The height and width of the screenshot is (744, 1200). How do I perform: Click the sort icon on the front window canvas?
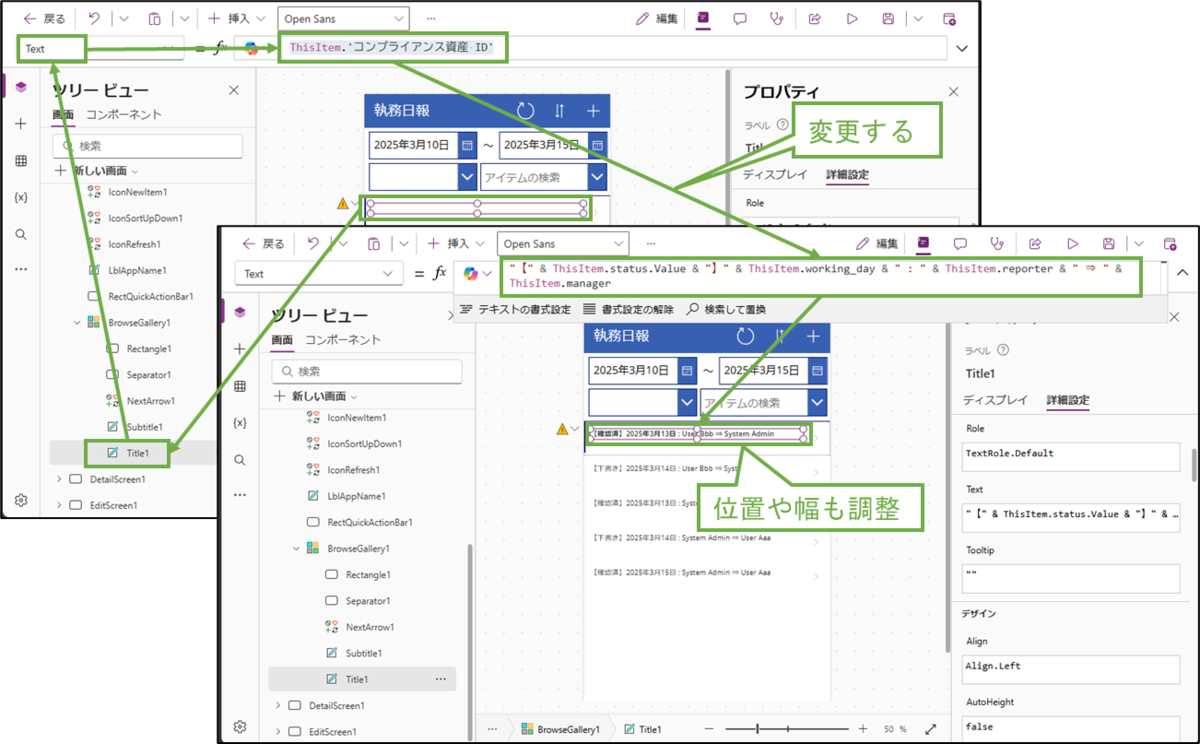pos(780,336)
